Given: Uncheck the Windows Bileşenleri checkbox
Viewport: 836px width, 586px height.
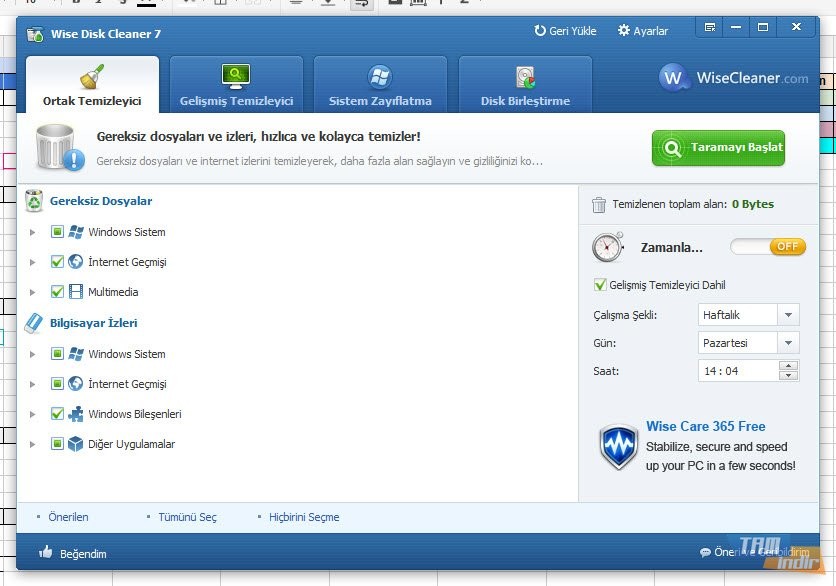Looking at the screenshot, I should tap(57, 413).
